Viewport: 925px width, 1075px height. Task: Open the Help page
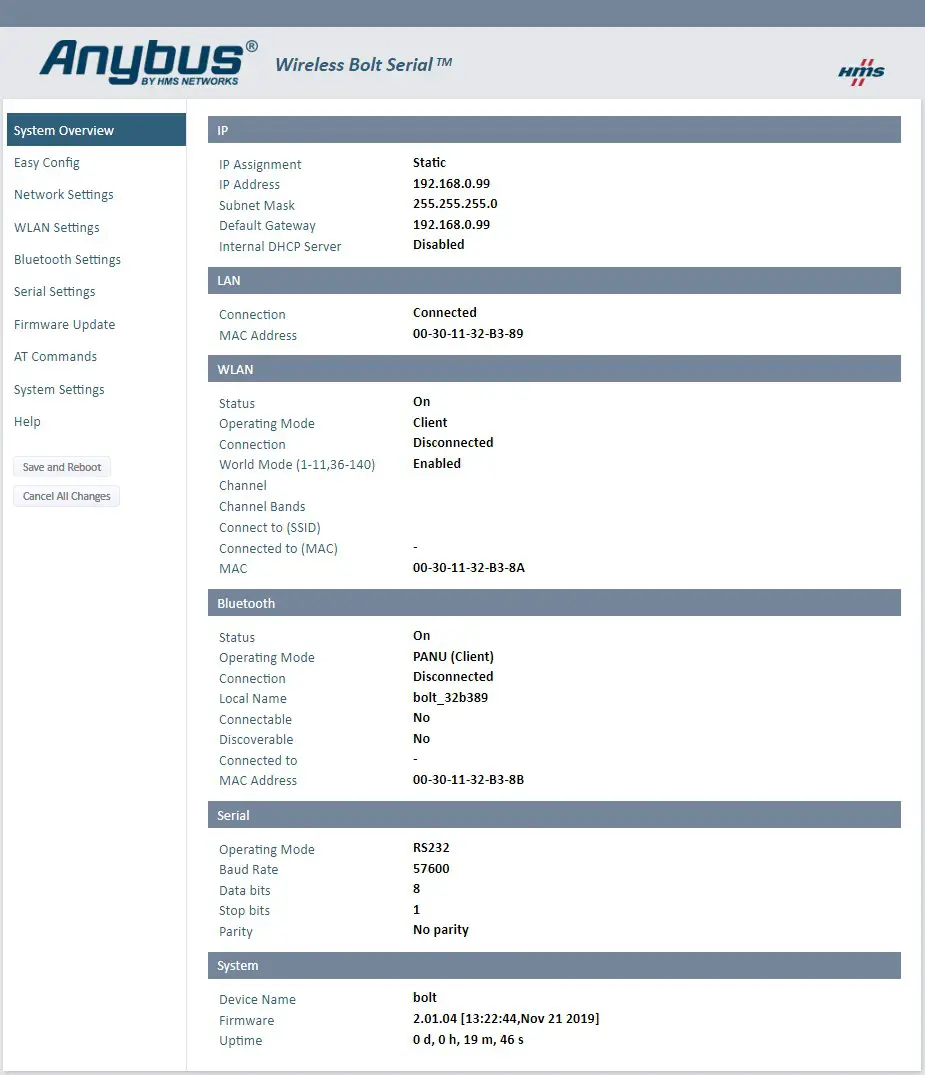pyautogui.click(x=27, y=422)
